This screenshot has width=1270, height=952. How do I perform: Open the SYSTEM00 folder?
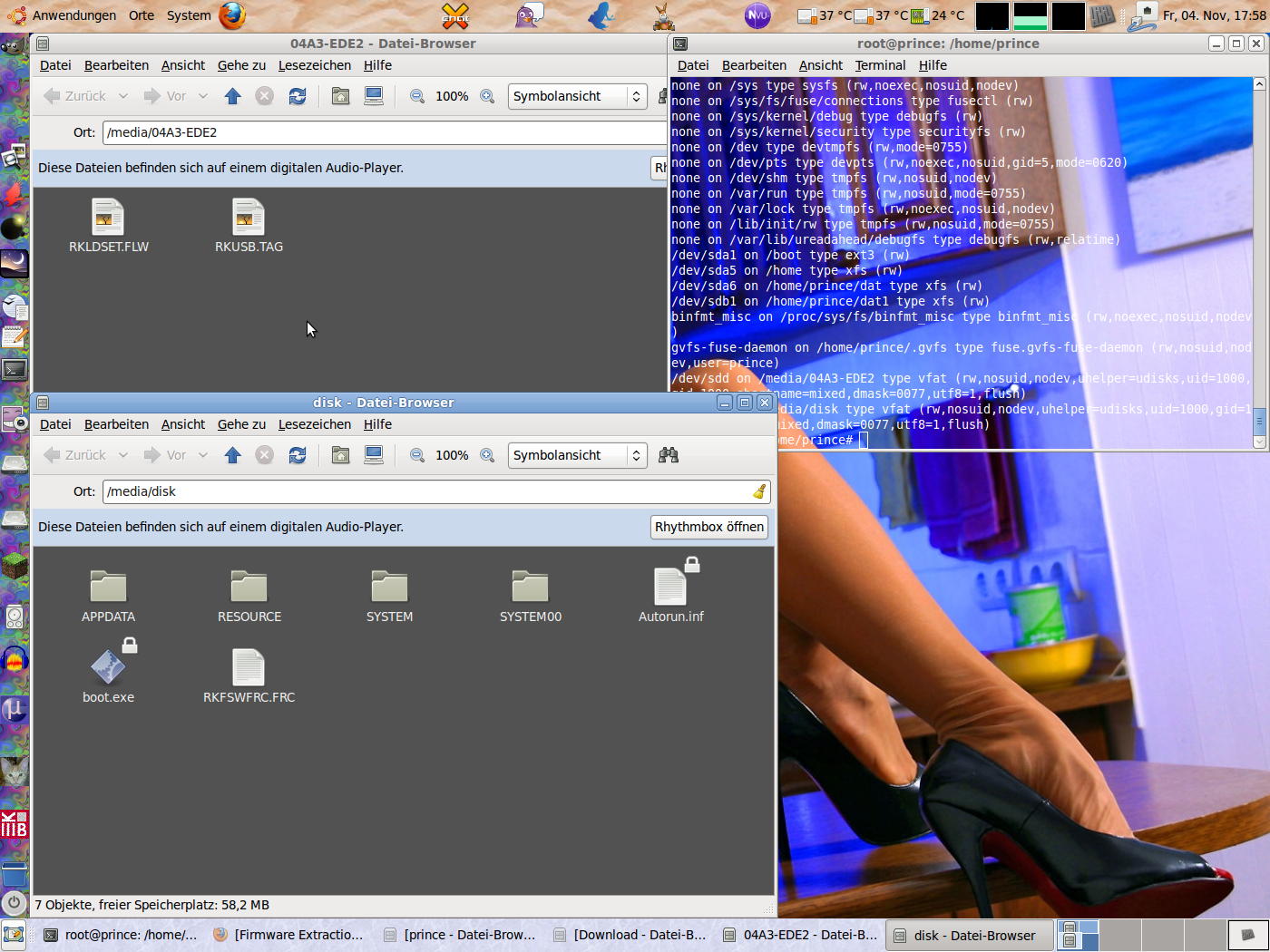(x=531, y=597)
